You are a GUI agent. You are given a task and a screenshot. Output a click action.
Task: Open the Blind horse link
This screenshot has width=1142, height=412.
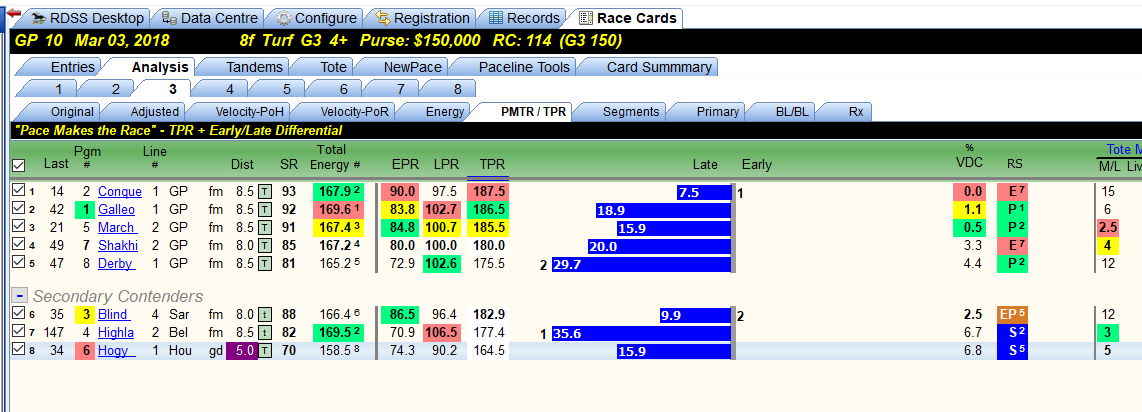point(114,314)
